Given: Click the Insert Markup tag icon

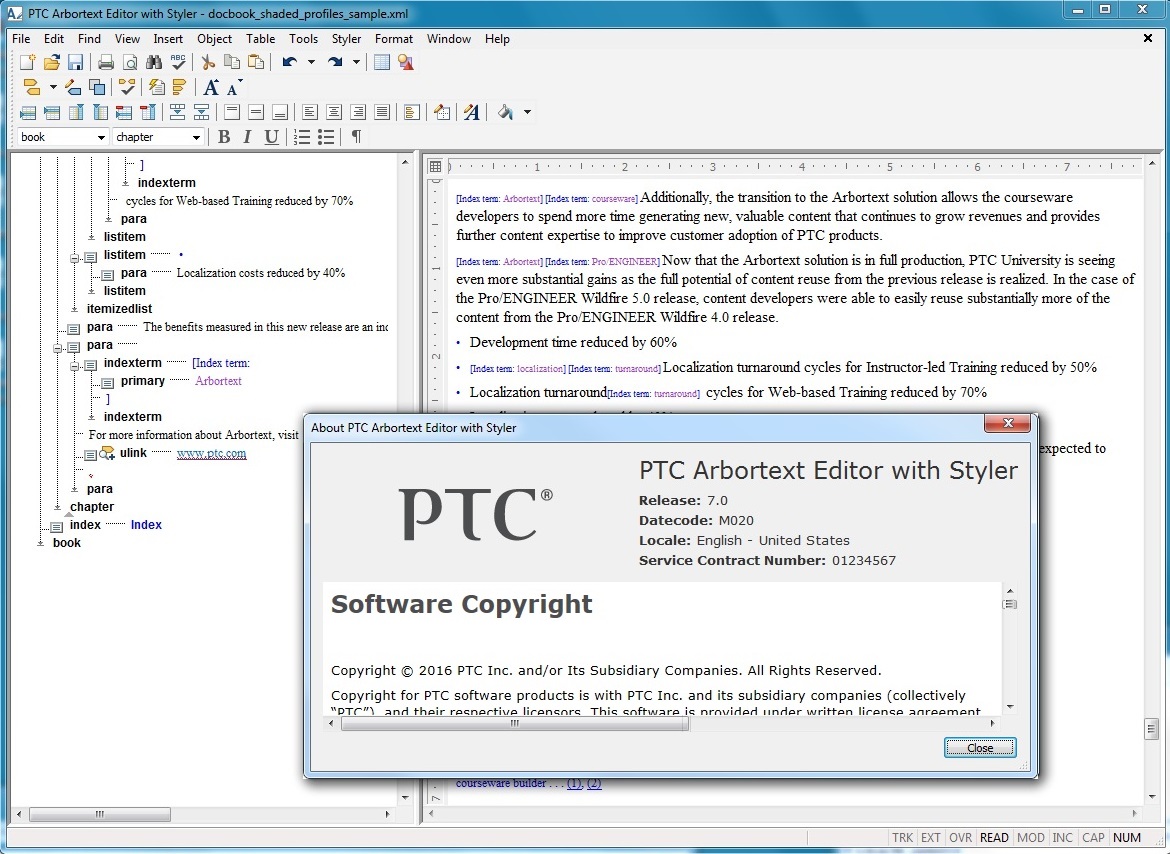Looking at the screenshot, I should point(31,87).
